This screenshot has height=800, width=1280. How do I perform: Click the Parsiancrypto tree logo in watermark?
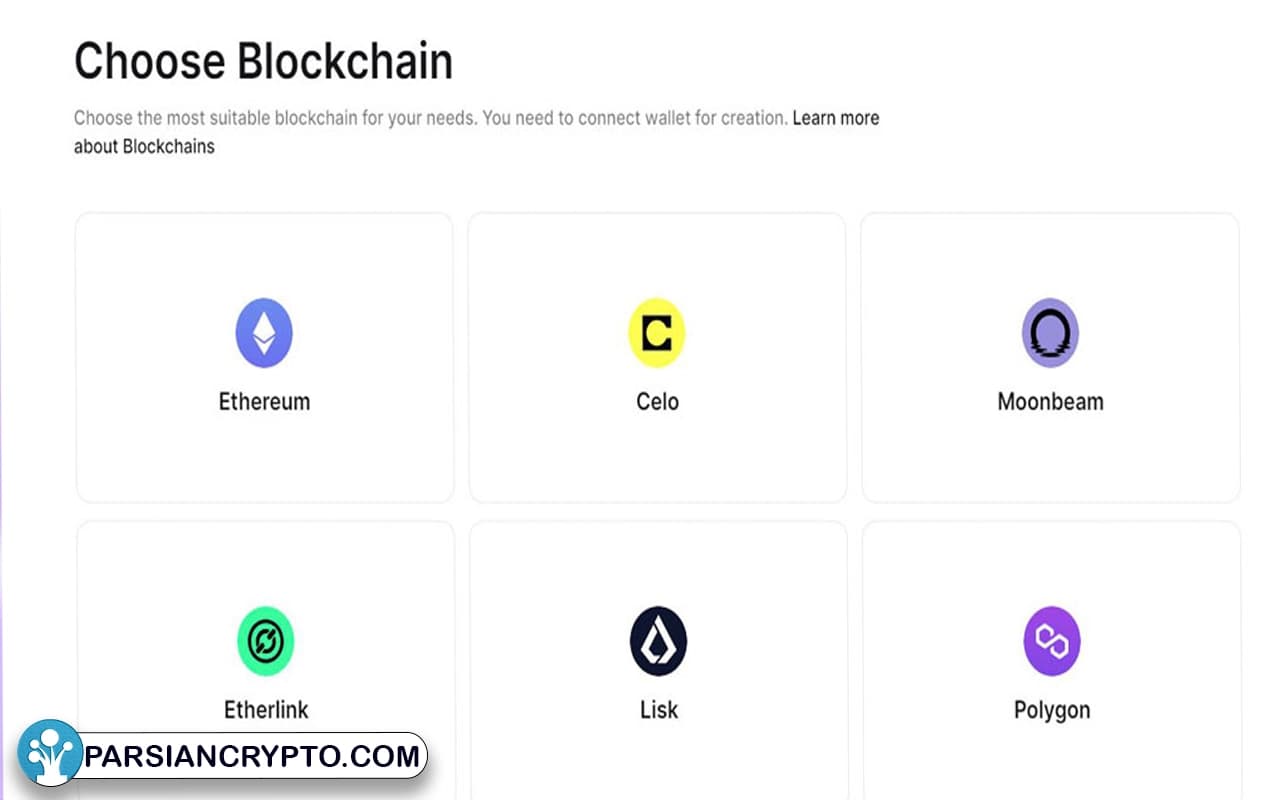tap(50, 752)
